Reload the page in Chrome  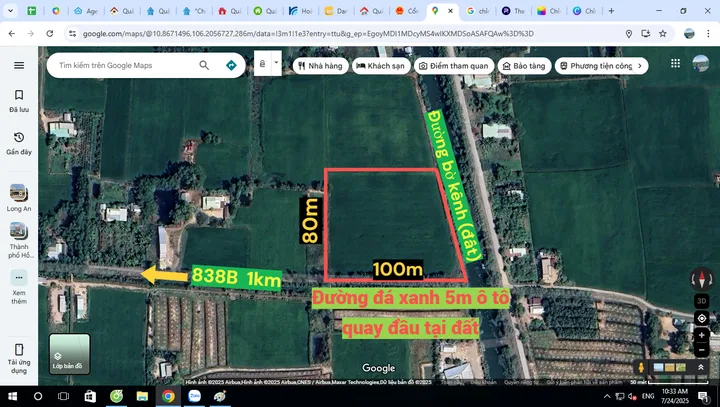tap(50, 34)
